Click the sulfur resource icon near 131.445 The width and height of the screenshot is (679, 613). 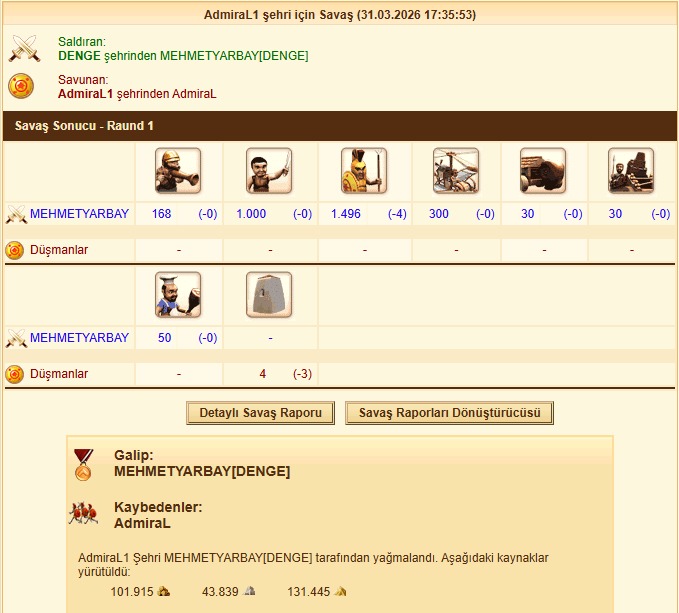[x=340, y=591]
